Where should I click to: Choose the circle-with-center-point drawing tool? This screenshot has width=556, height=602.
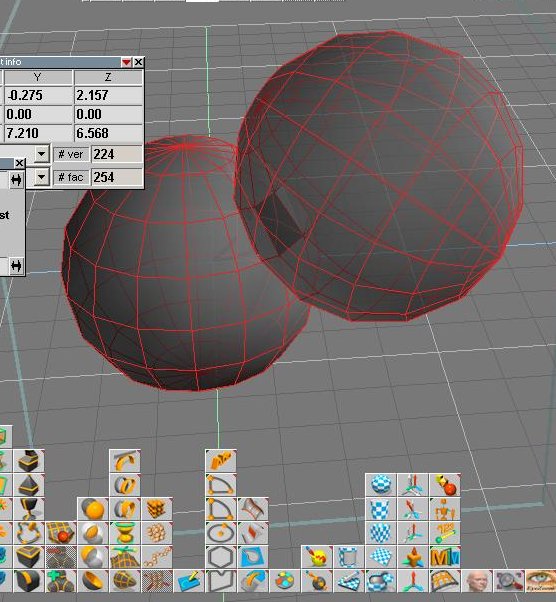(x=221, y=533)
